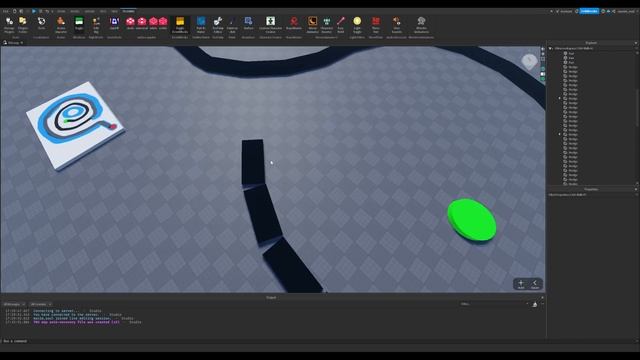Click the orange character figure plugin icon
The image size is (640, 360).
click(x=61, y=24)
